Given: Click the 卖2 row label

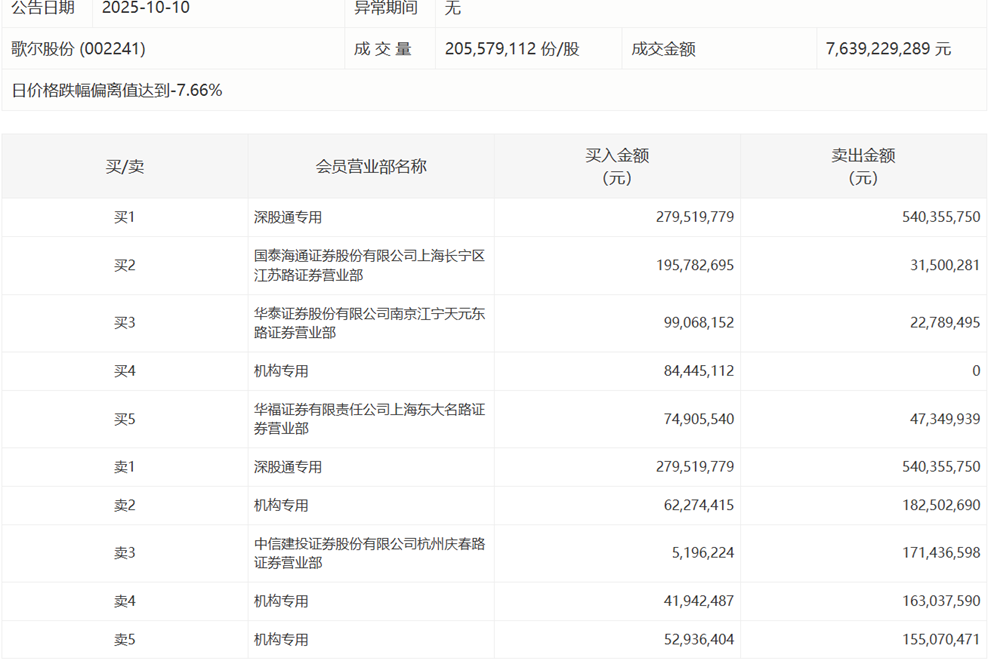Looking at the screenshot, I should pyautogui.click(x=125, y=506).
